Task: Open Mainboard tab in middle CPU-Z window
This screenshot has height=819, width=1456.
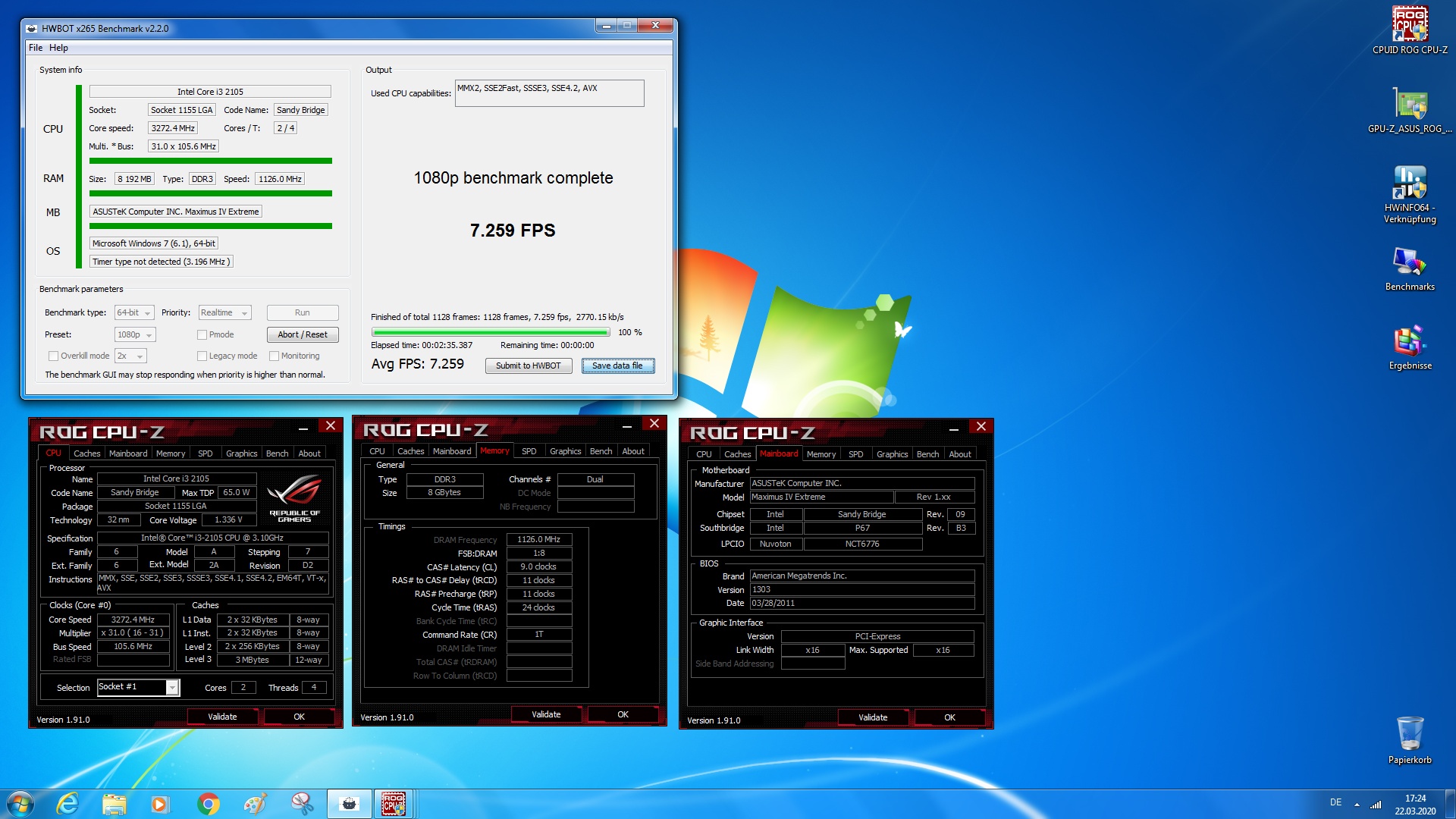Action: click(x=452, y=451)
